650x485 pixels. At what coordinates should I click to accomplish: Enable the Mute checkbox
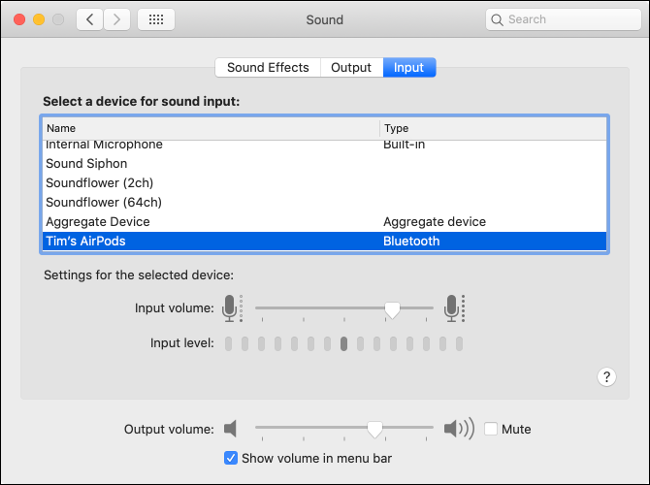click(x=491, y=429)
